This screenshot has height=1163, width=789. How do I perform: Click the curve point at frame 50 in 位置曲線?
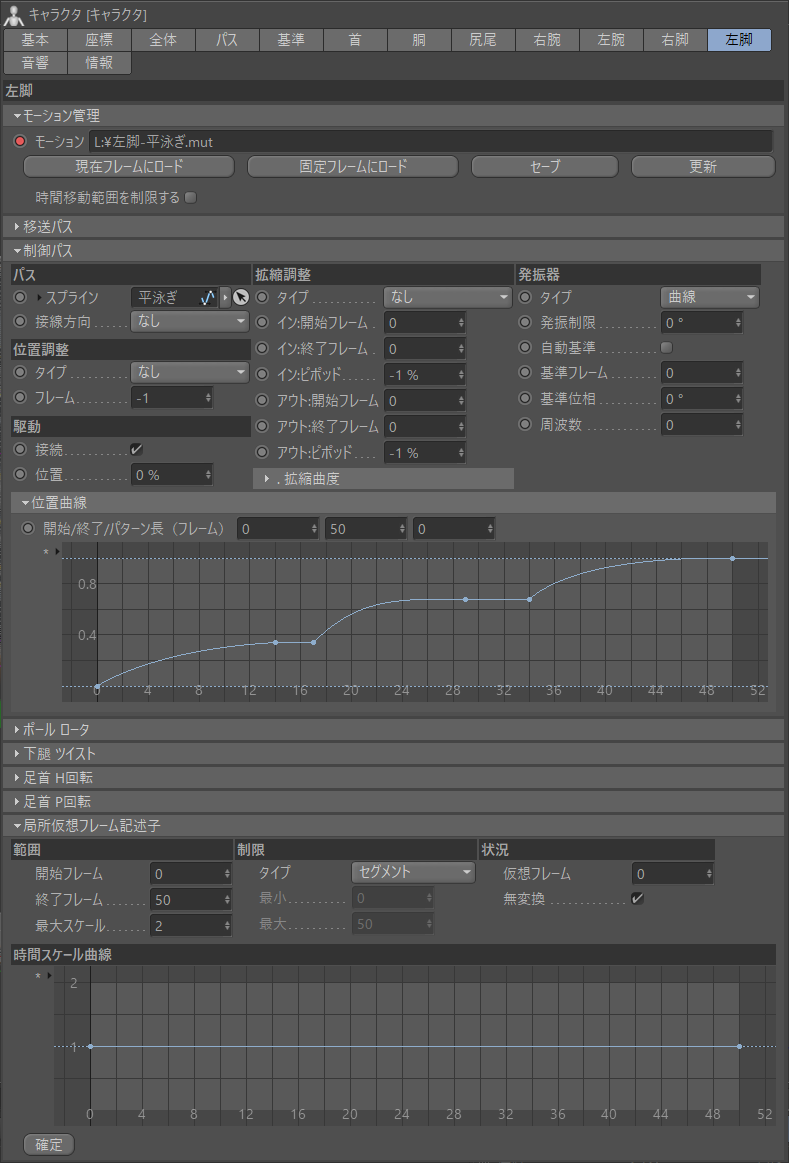click(x=733, y=559)
